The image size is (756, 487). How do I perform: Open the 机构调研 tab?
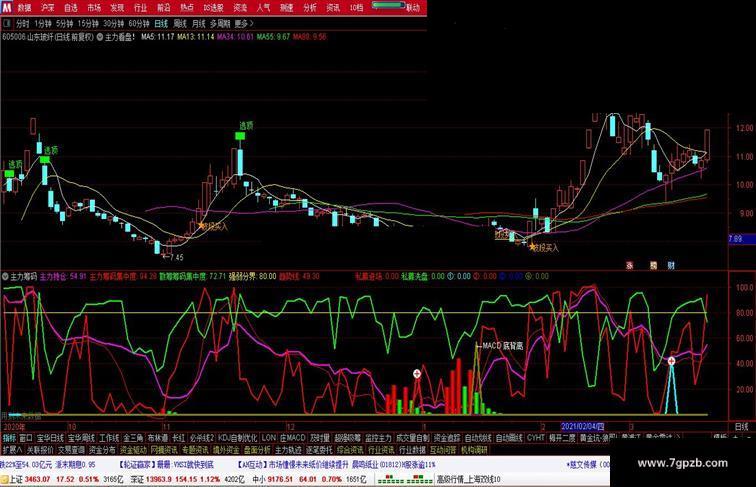[474, 450]
